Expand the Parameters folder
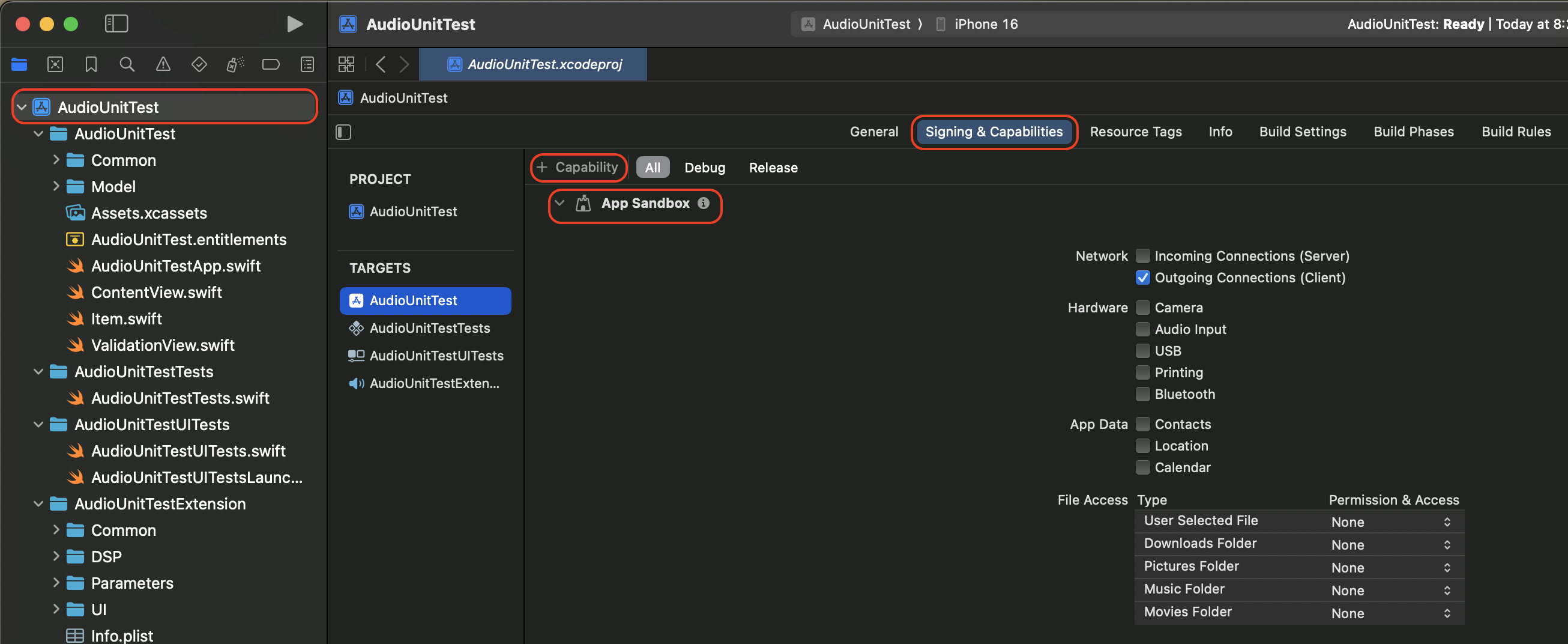 click(x=56, y=583)
